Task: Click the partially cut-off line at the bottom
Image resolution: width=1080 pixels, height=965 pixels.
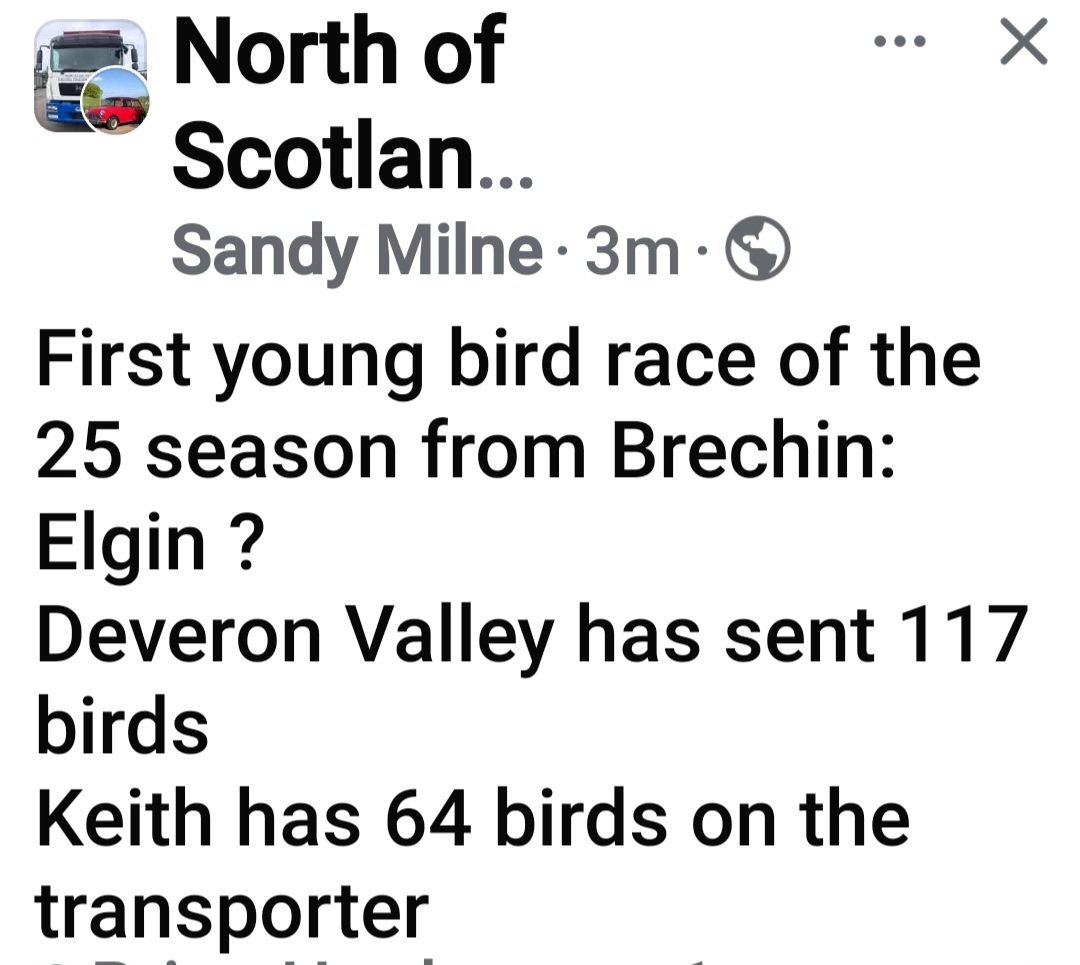Action: [x=372, y=960]
